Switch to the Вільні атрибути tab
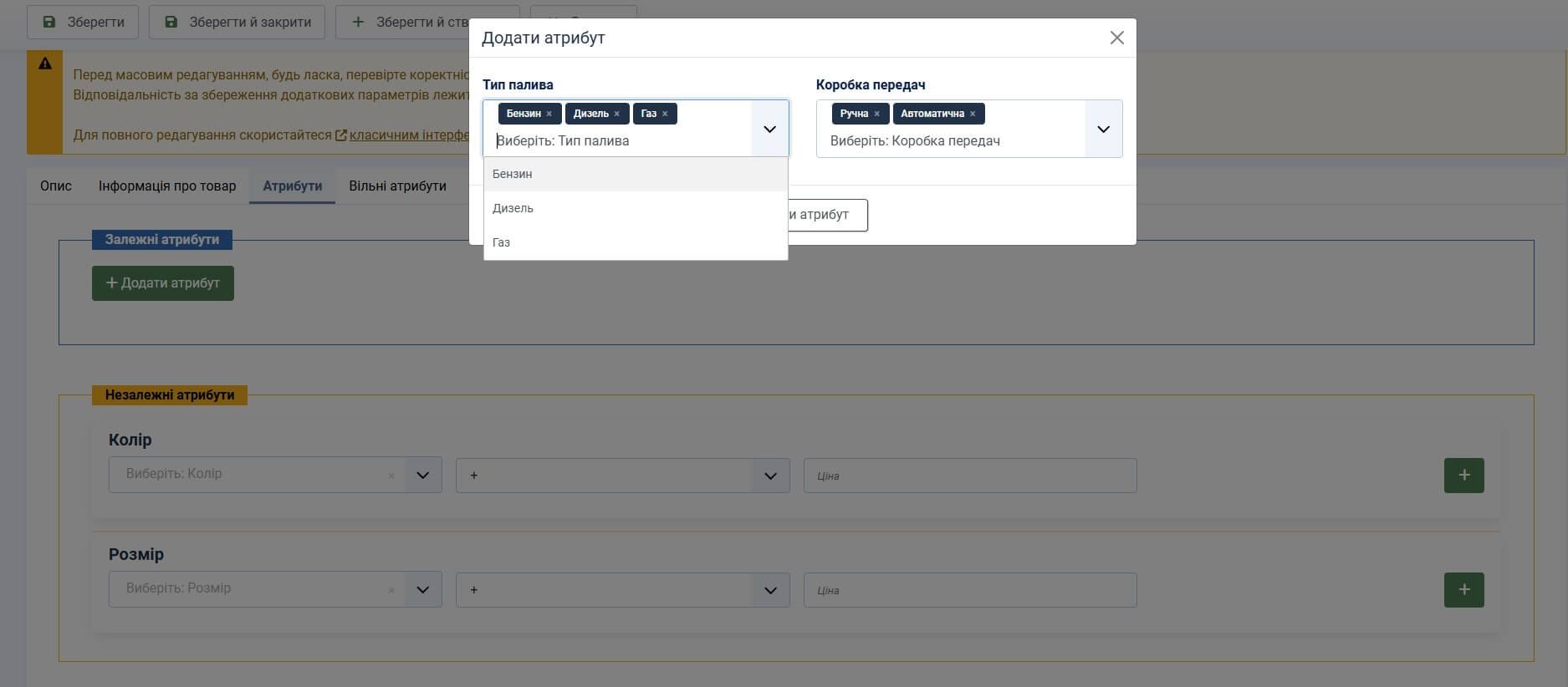This screenshot has height=687, width=1568. (x=397, y=186)
